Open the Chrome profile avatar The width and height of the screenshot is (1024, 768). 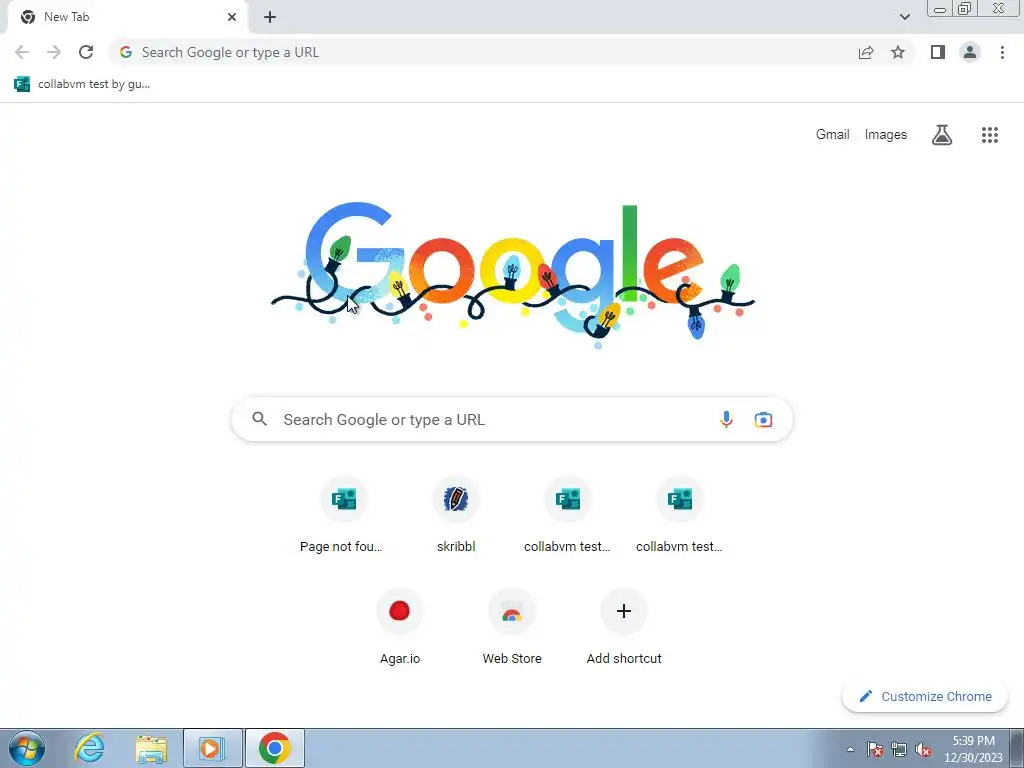tap(970, 52)
